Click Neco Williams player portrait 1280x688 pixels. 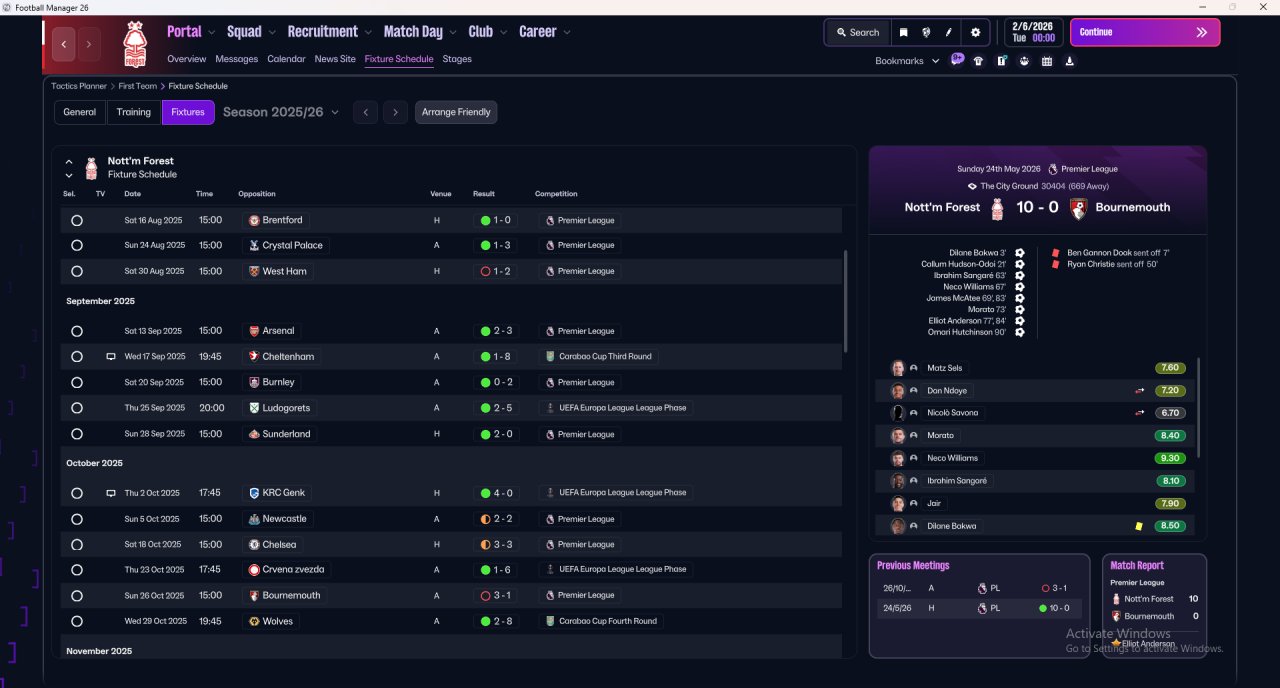[x=898, y=458]
